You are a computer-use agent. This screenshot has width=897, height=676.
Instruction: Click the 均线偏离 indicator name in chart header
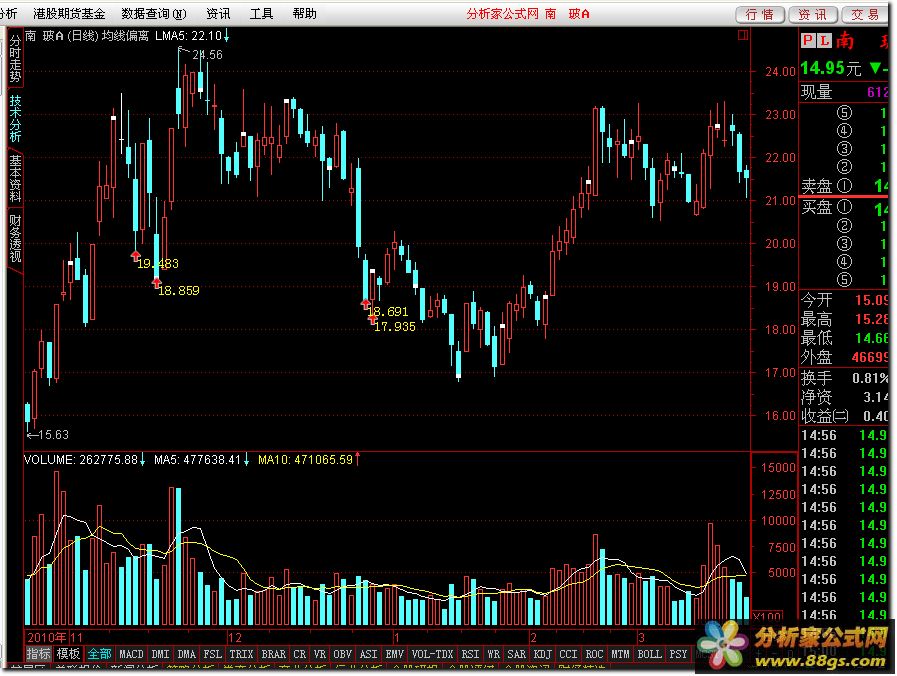click(125, 36)
